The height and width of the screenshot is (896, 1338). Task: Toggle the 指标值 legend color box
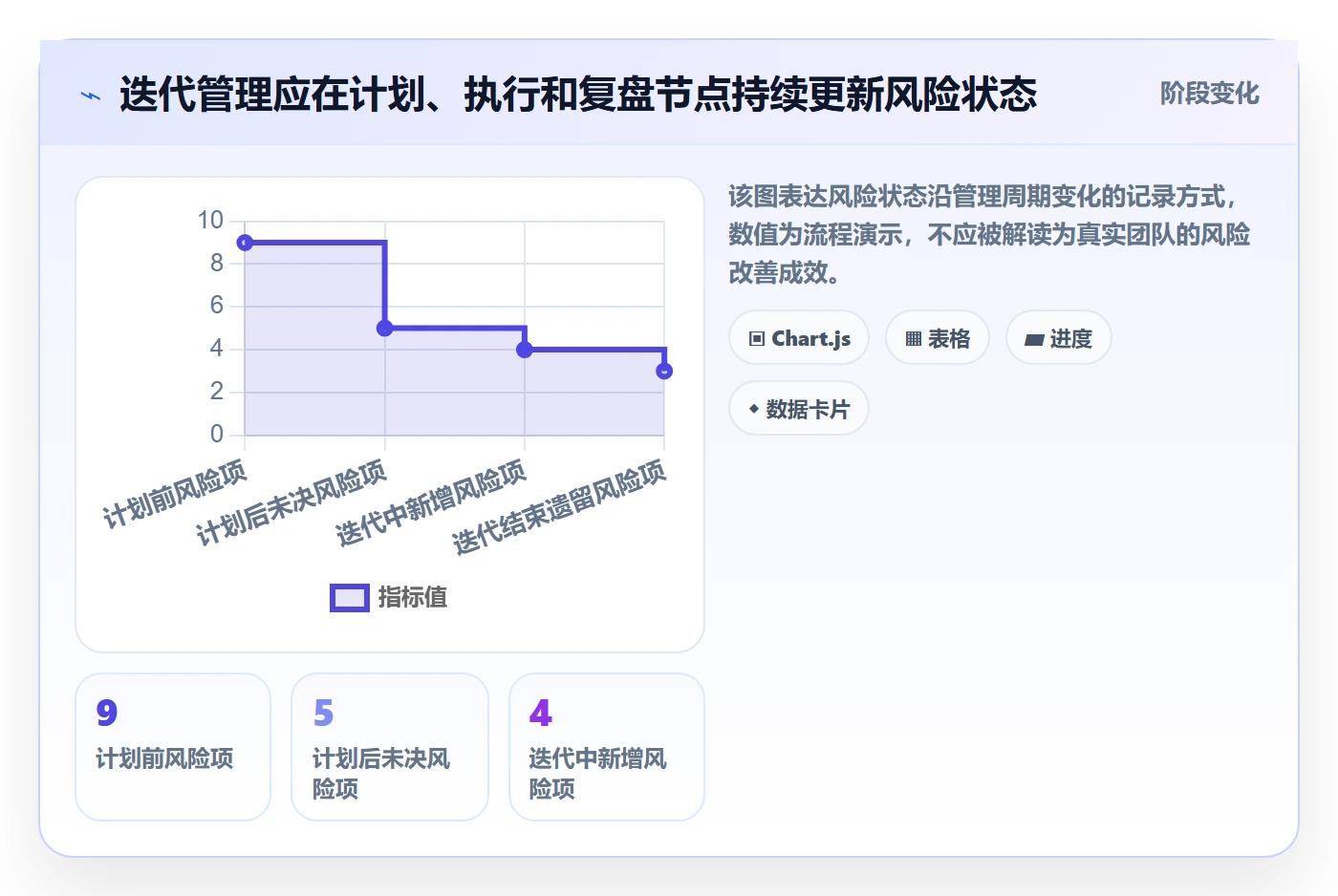point(350,598)
